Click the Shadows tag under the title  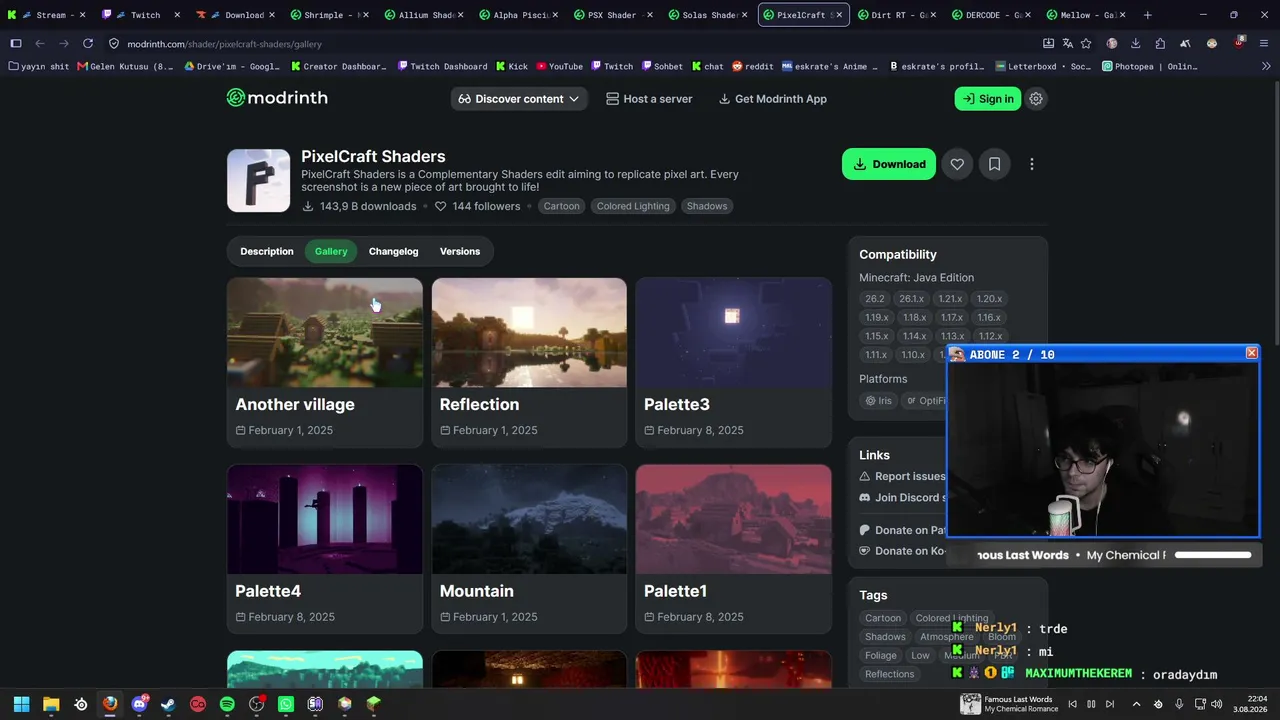[707, 206]
